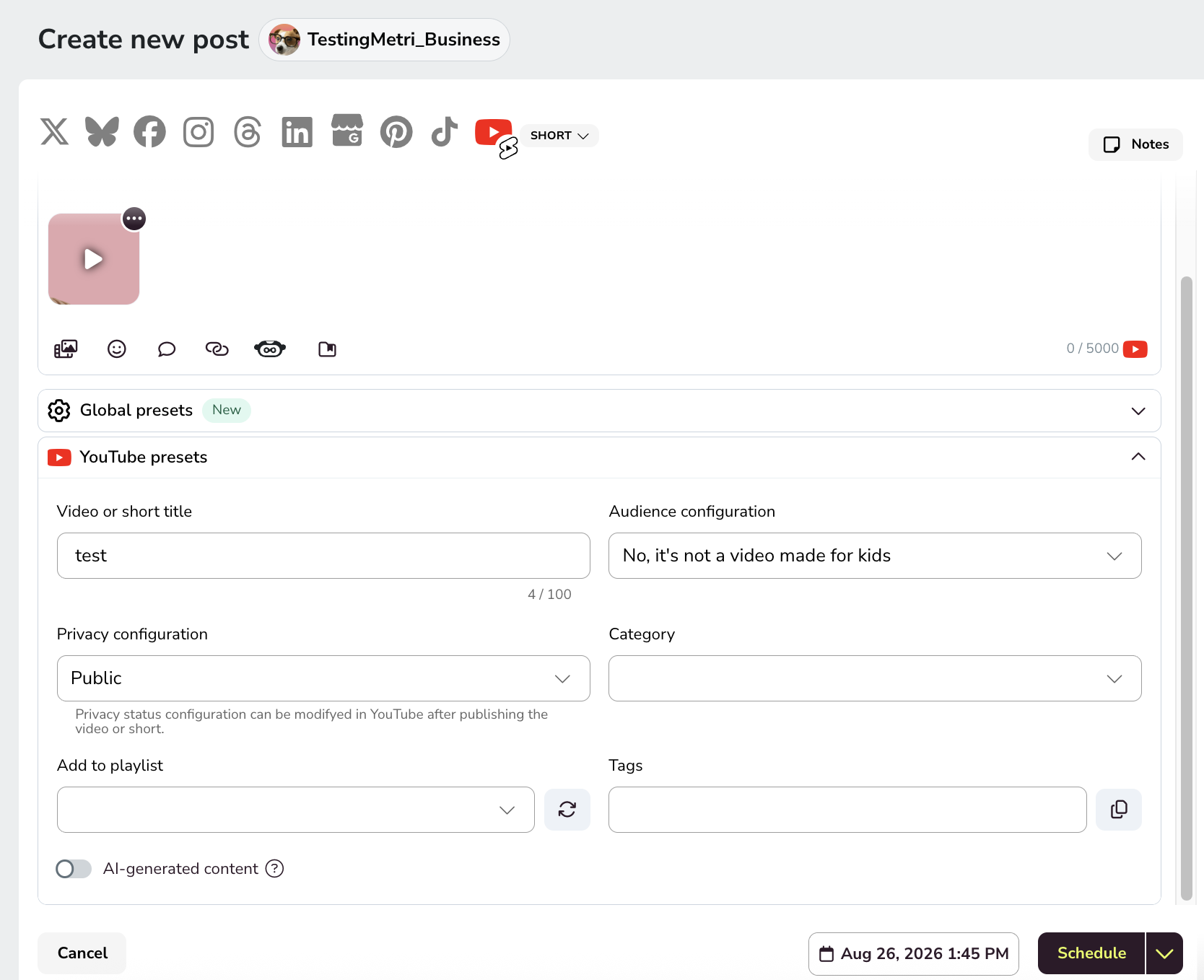Select the TikTok network icon
This screenshot has width=1204, height=980.
(445, 132)
